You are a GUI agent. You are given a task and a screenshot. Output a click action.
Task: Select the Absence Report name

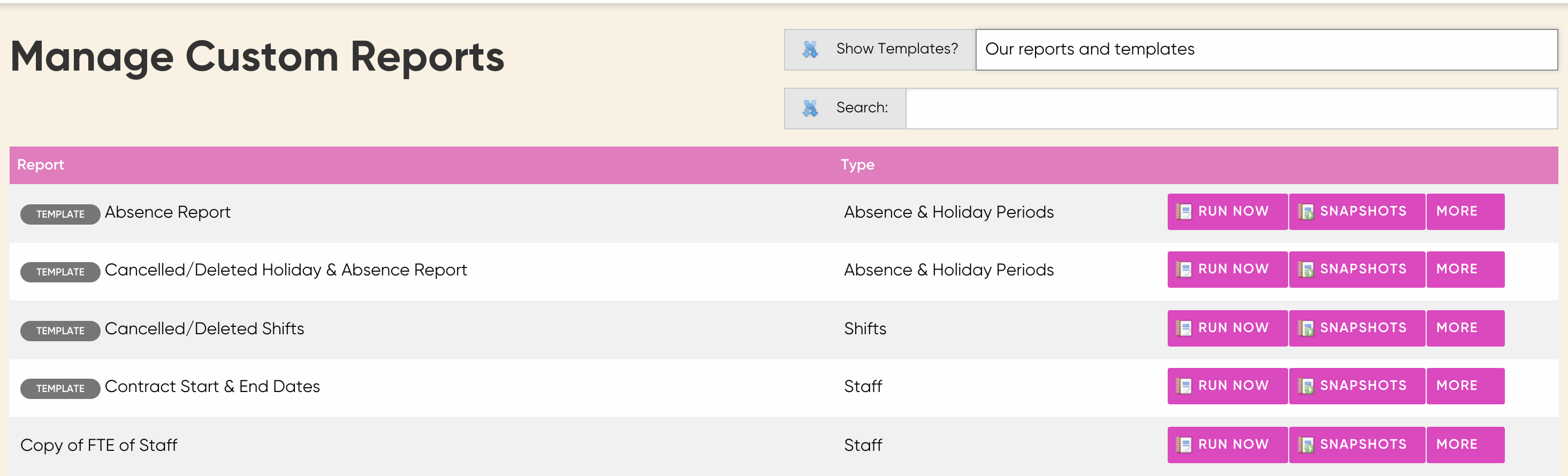tap(168, 212)
